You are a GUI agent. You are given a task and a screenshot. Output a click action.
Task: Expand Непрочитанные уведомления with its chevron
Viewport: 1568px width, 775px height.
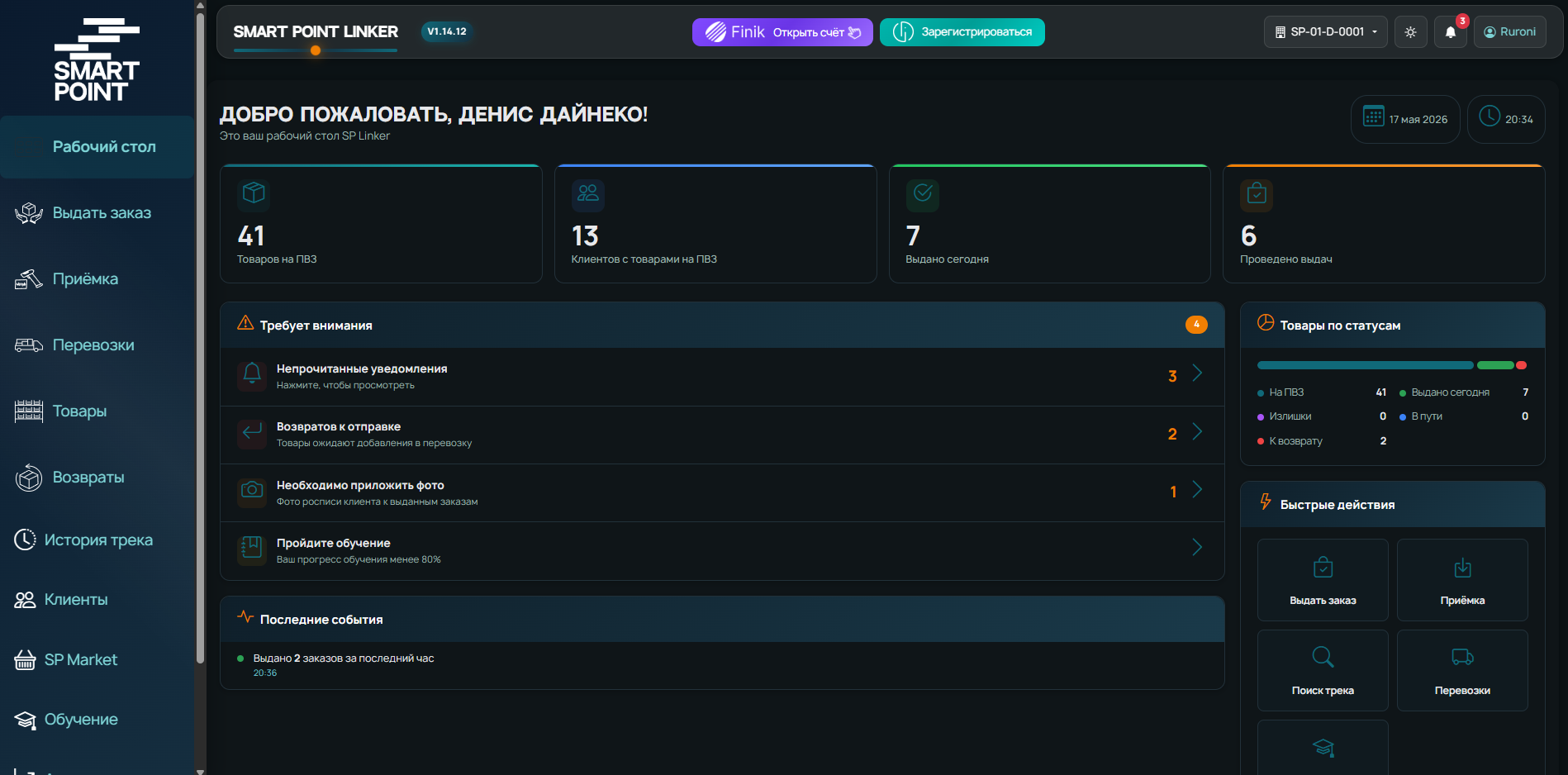tap(1197, 373)
